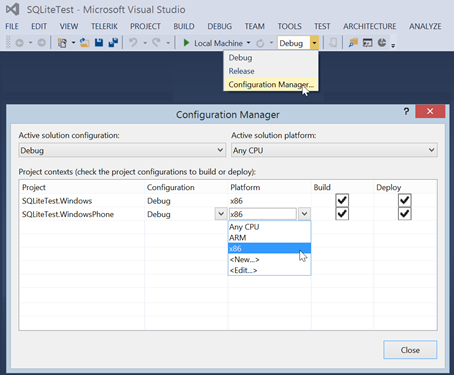Screen dimensions: 454x375
Task: Open the ARCHITECTURE menu
Action: click(370, 26)
